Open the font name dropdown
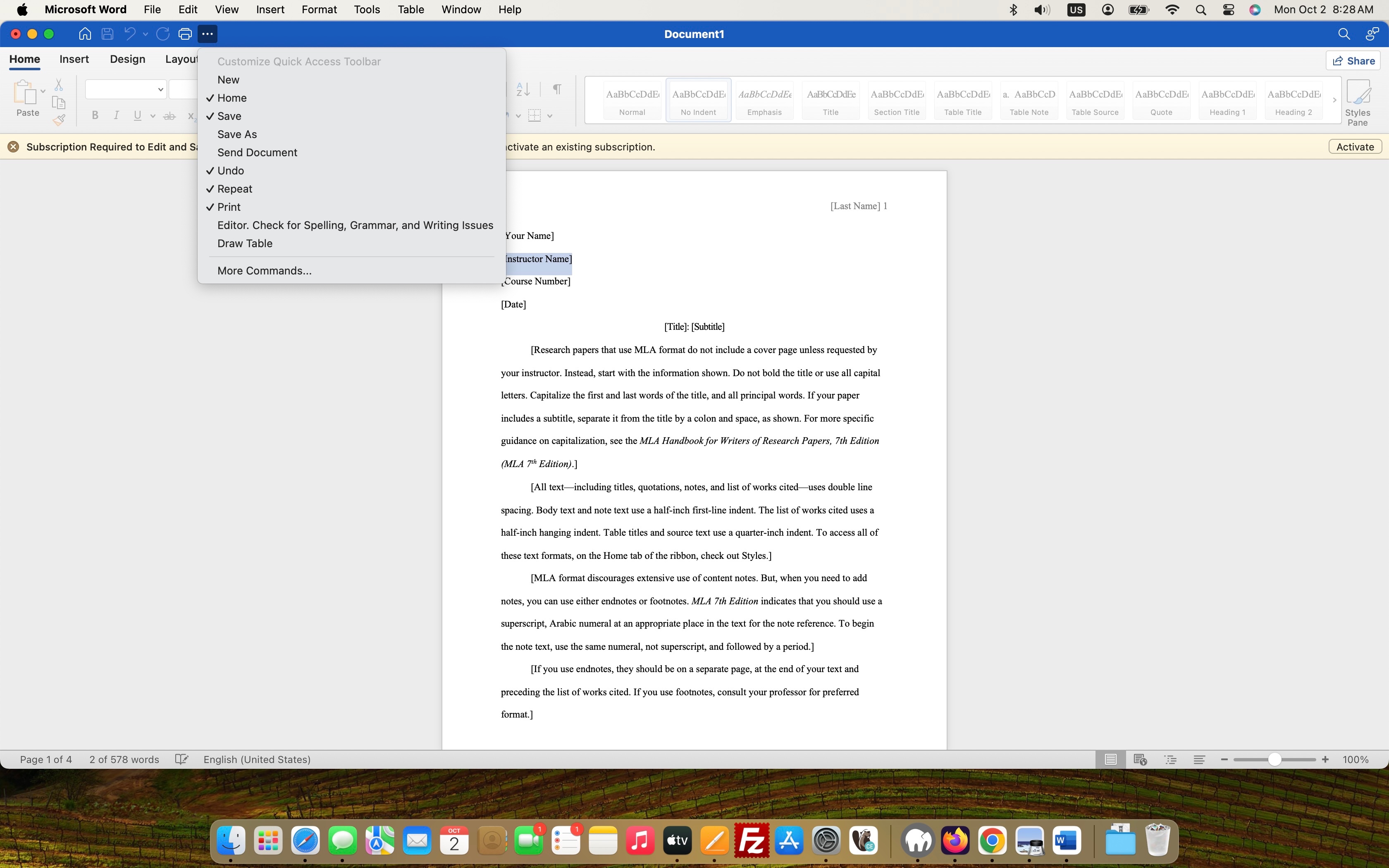This screenshot has height=868, width=1389. pyautogui.click(x=160, y=90)
